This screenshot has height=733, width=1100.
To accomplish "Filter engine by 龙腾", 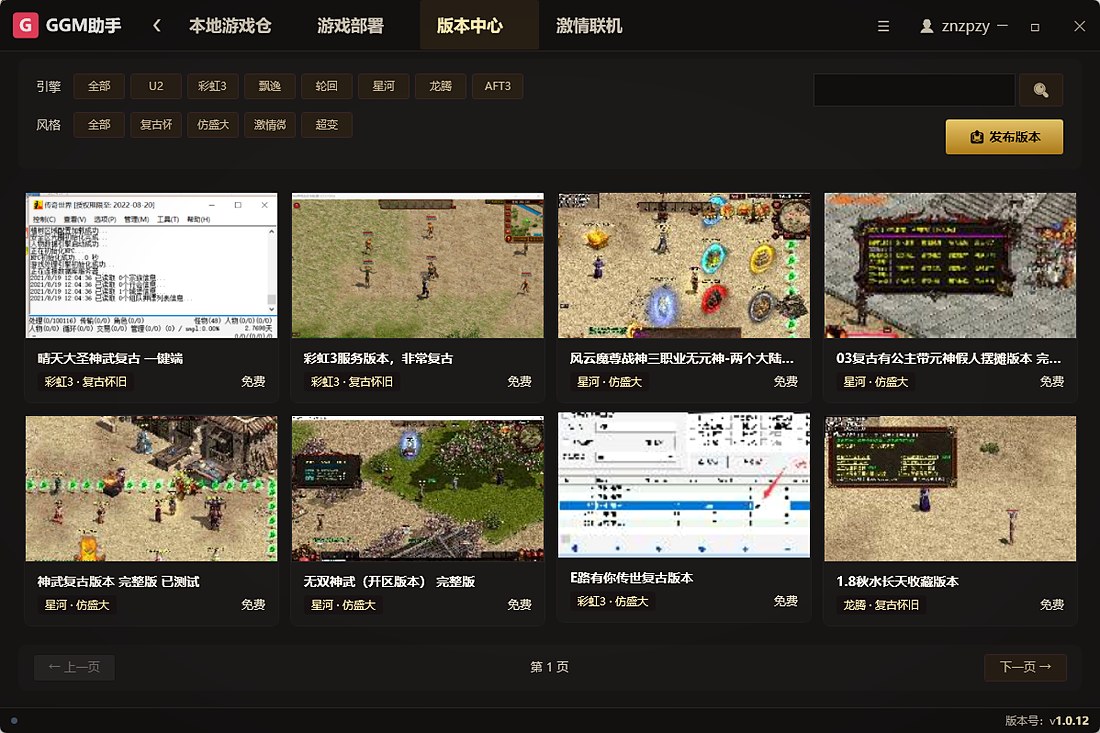I will tap(441, 86).
